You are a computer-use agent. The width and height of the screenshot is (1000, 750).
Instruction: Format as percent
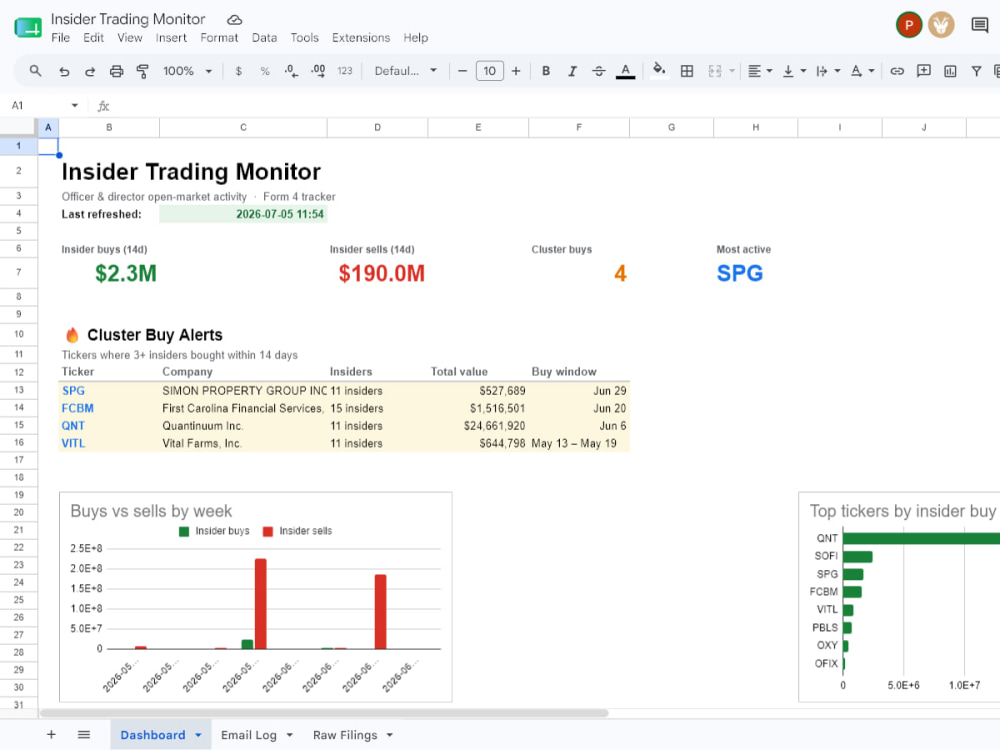tap(265, 71)
